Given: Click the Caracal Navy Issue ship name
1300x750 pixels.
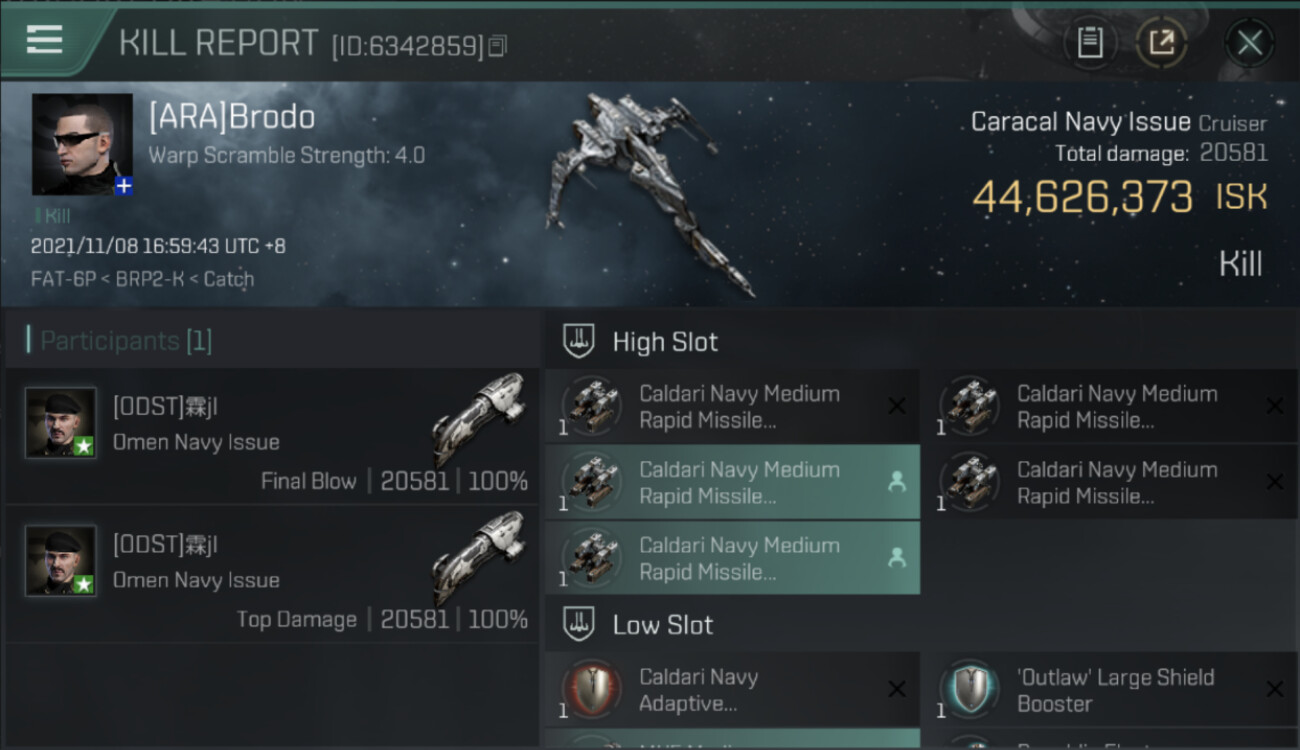Looking at the screenshot, I should [1080, 122].
